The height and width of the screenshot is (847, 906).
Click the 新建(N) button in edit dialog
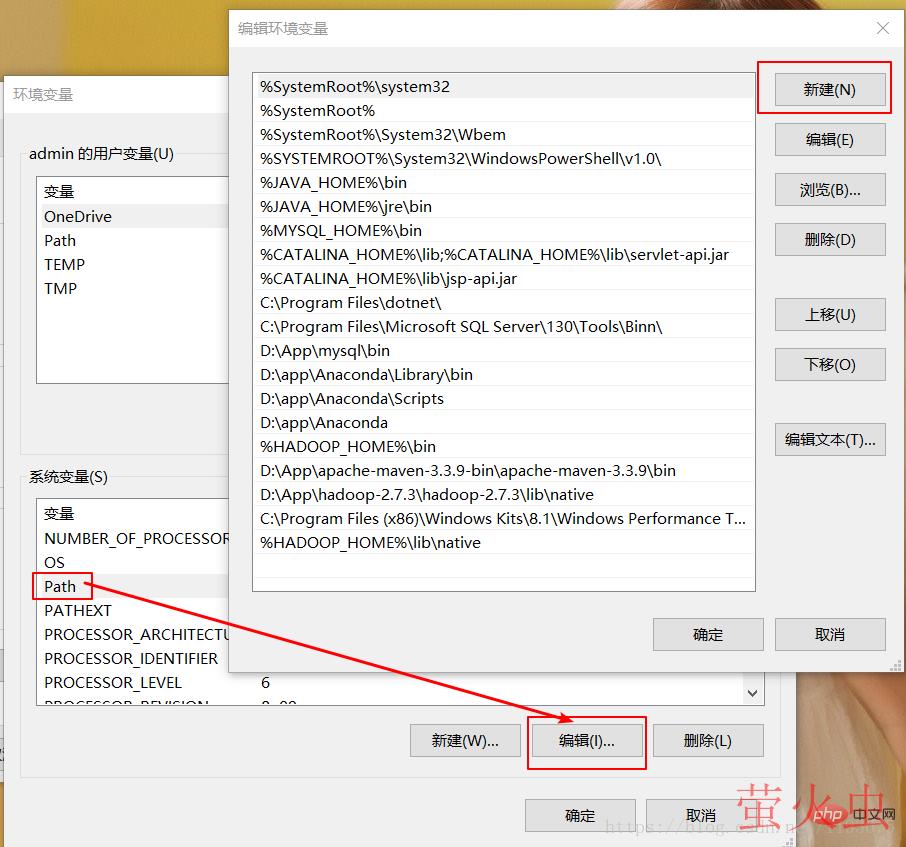click(830, 90)
